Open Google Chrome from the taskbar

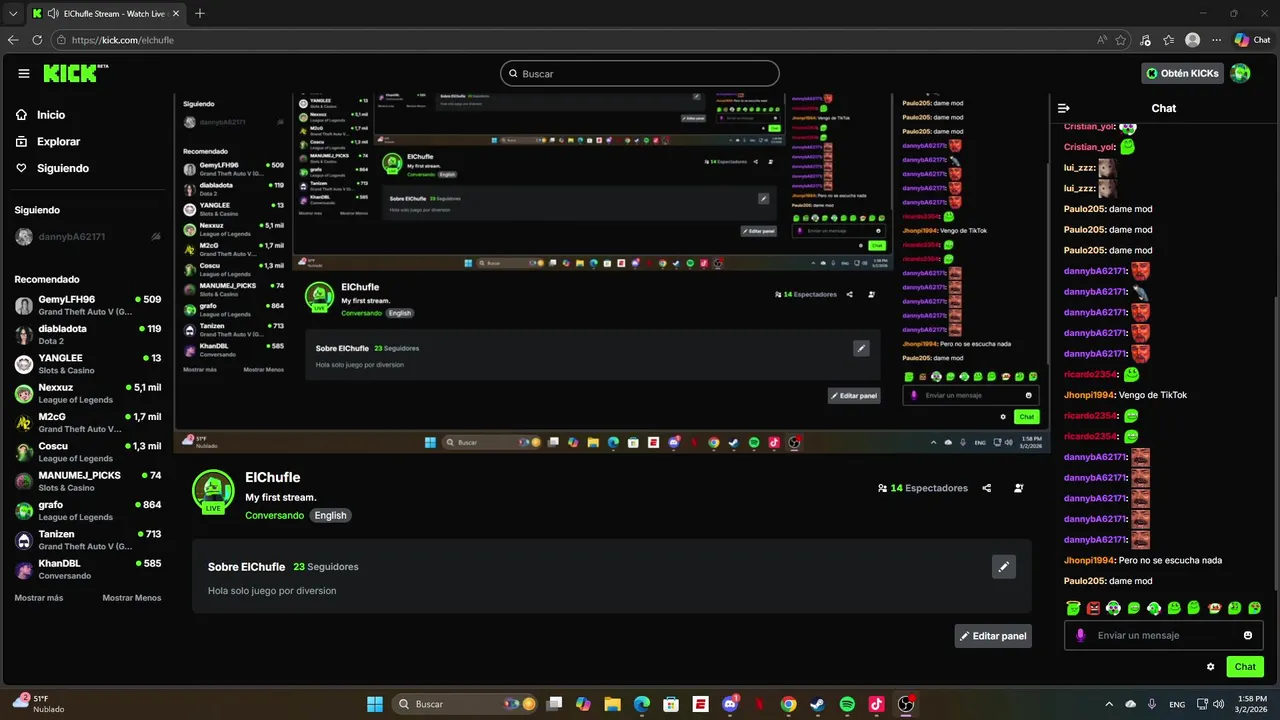[788, 704]
